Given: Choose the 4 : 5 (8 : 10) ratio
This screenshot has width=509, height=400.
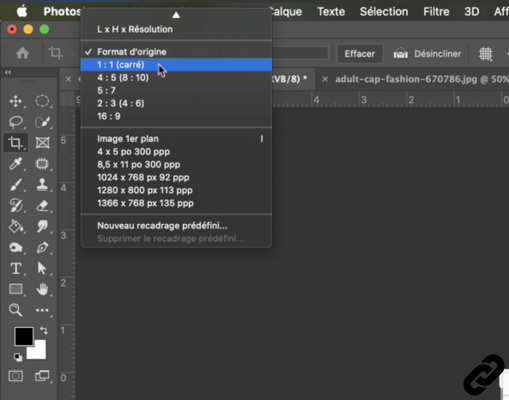Looking at the screenshot, I should click(x=176, y=78).
